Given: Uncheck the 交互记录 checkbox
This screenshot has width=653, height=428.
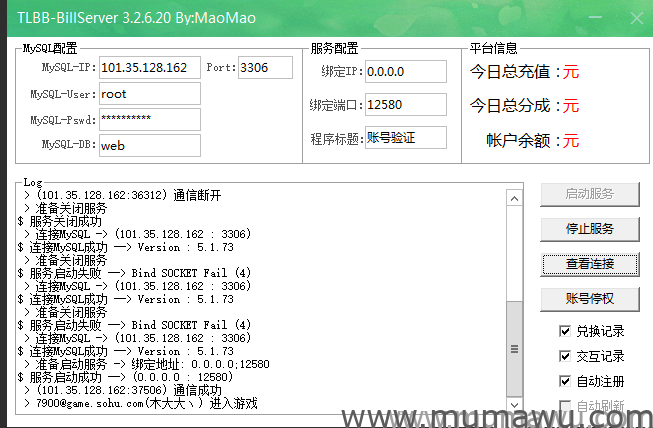Looking at the screenshot, I should 566,356.
